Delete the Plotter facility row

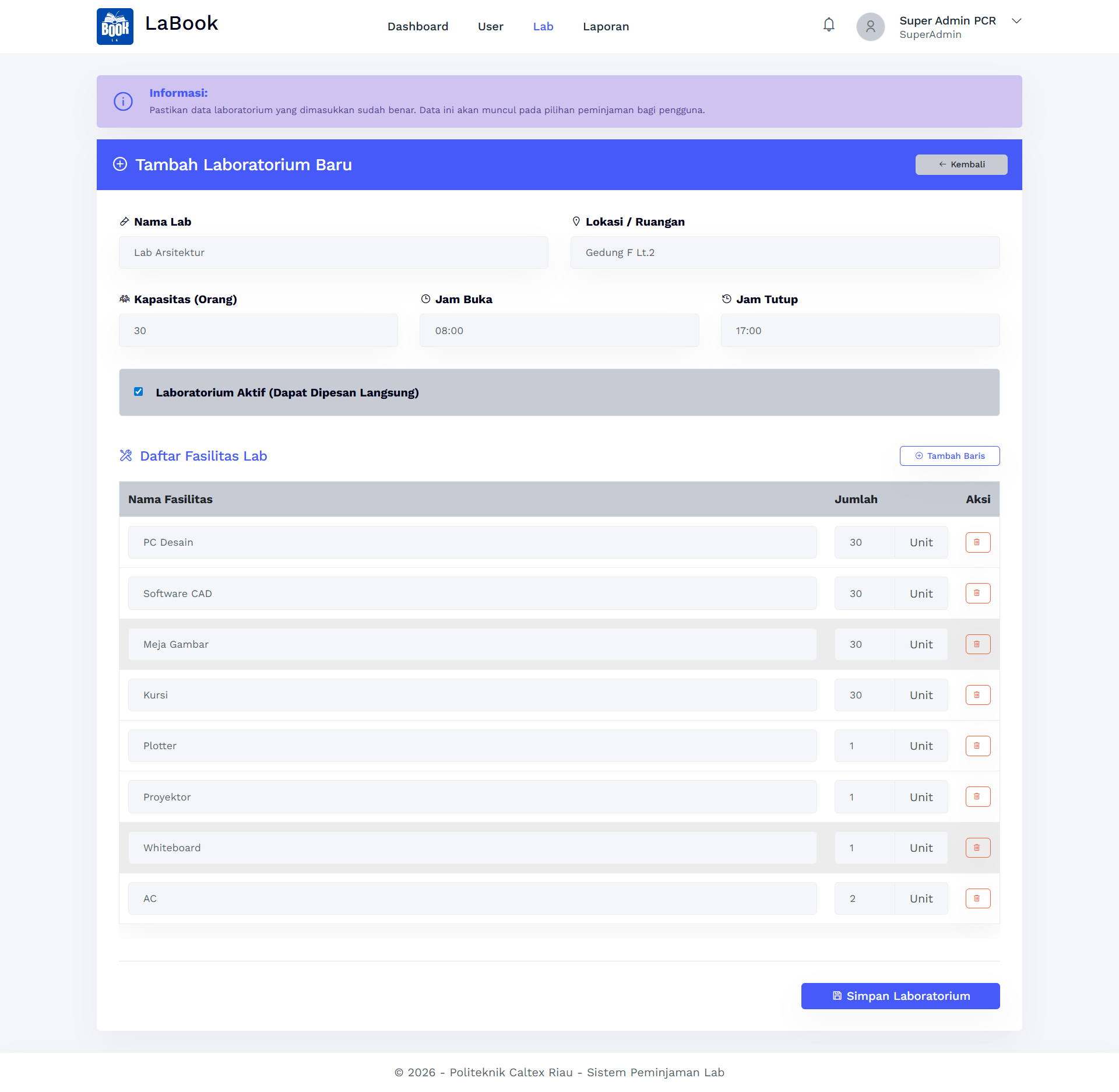[x=978, y=746]
